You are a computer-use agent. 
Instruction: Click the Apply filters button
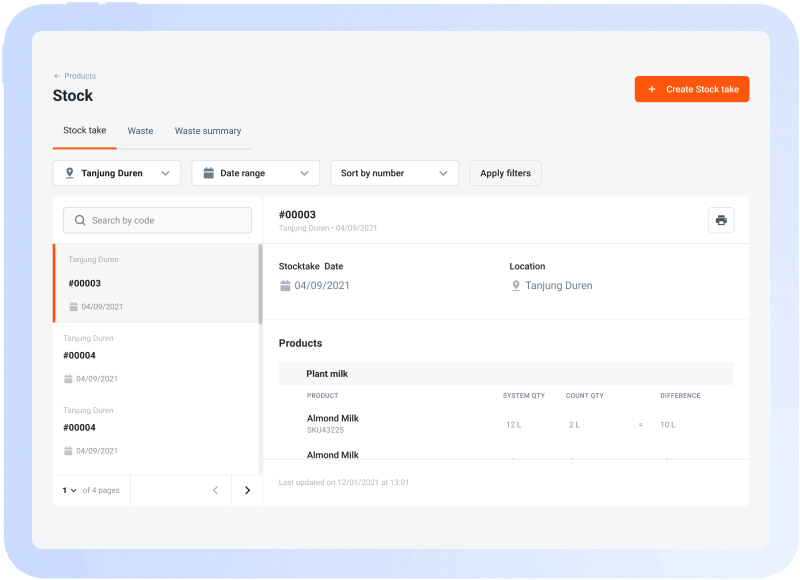(x=505, y=172)
